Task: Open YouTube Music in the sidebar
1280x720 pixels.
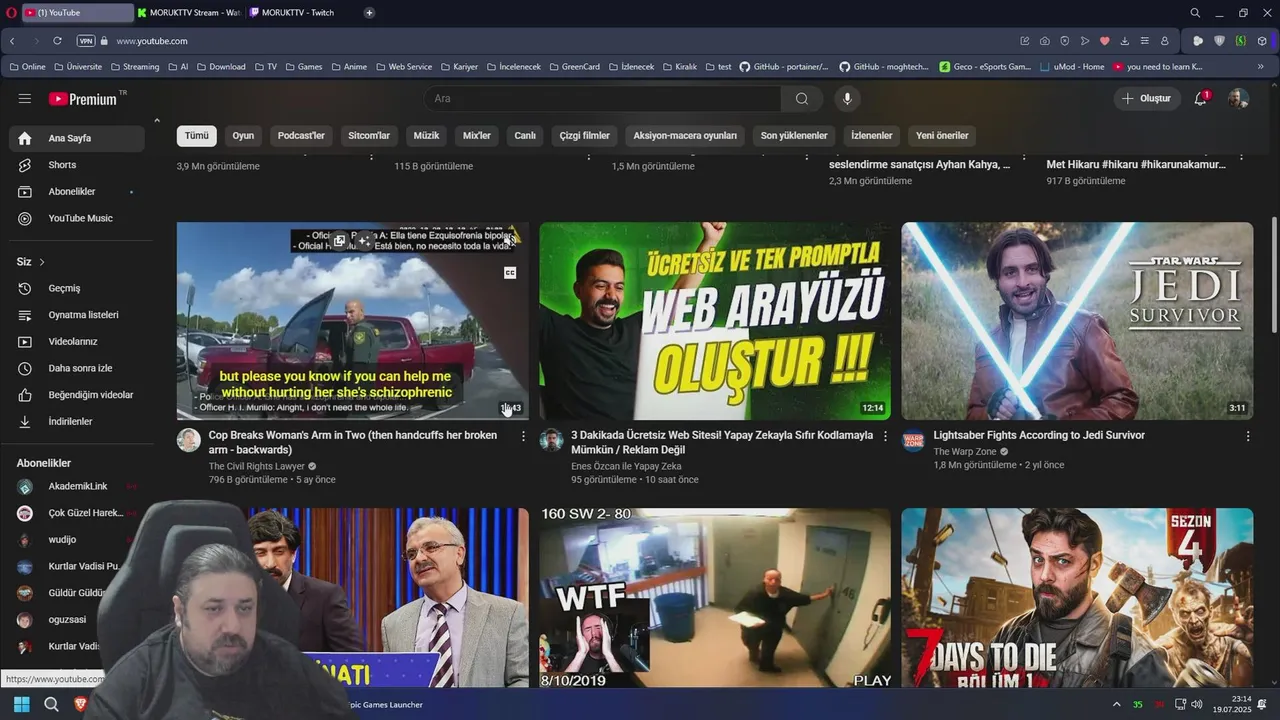Action: [80, 218]
